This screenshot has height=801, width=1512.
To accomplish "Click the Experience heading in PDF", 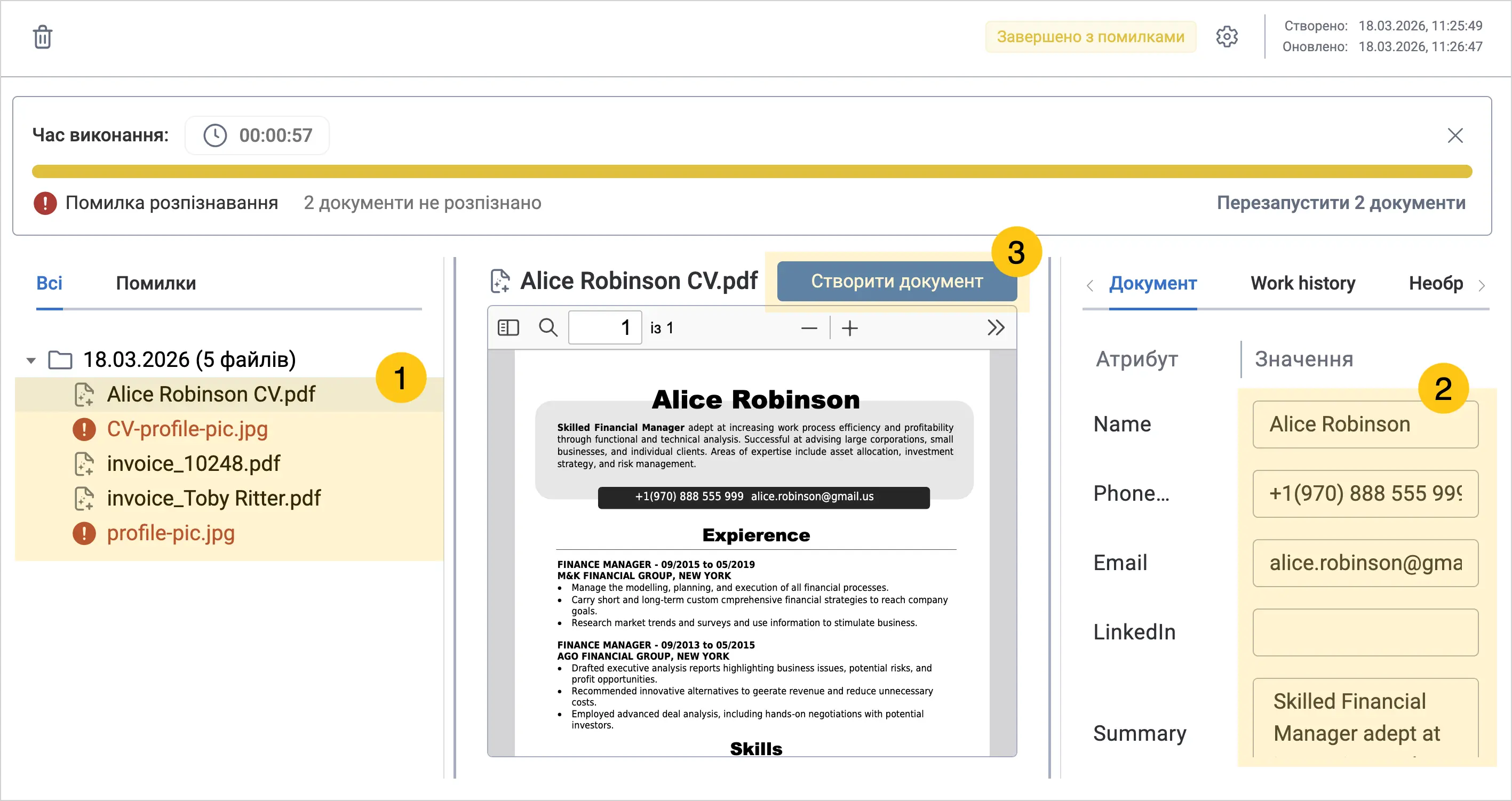I will click(x=756, y=535).
